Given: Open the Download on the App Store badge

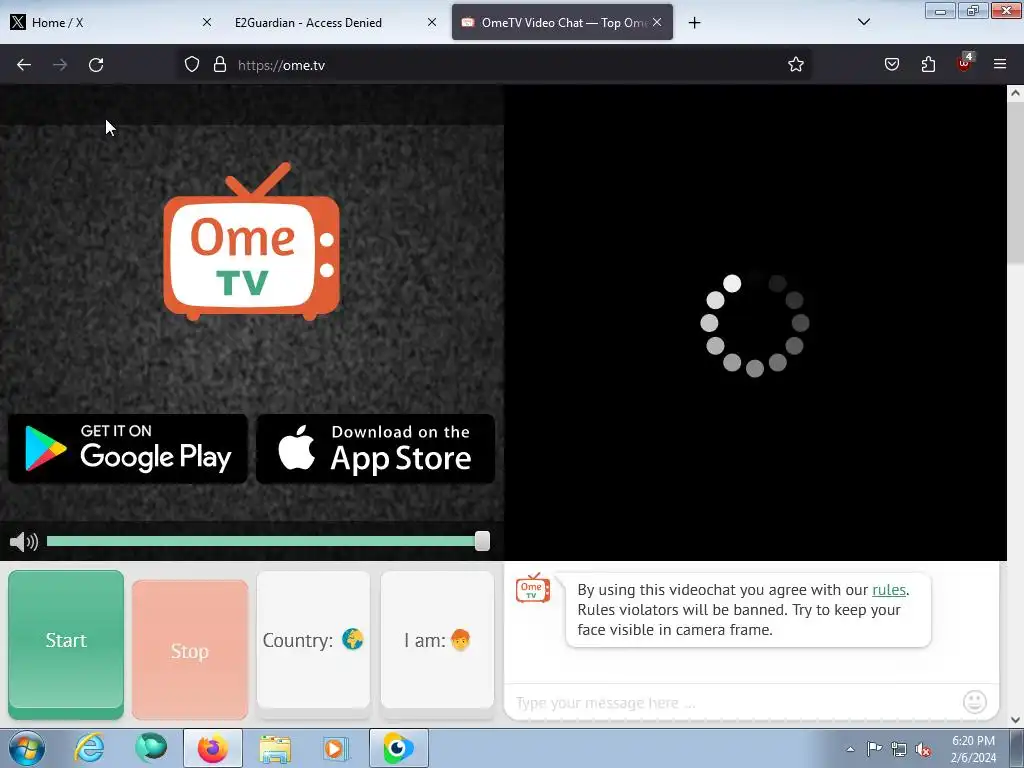Looking at the screenshot, I should pyautogui.click(x=376, y=449).
